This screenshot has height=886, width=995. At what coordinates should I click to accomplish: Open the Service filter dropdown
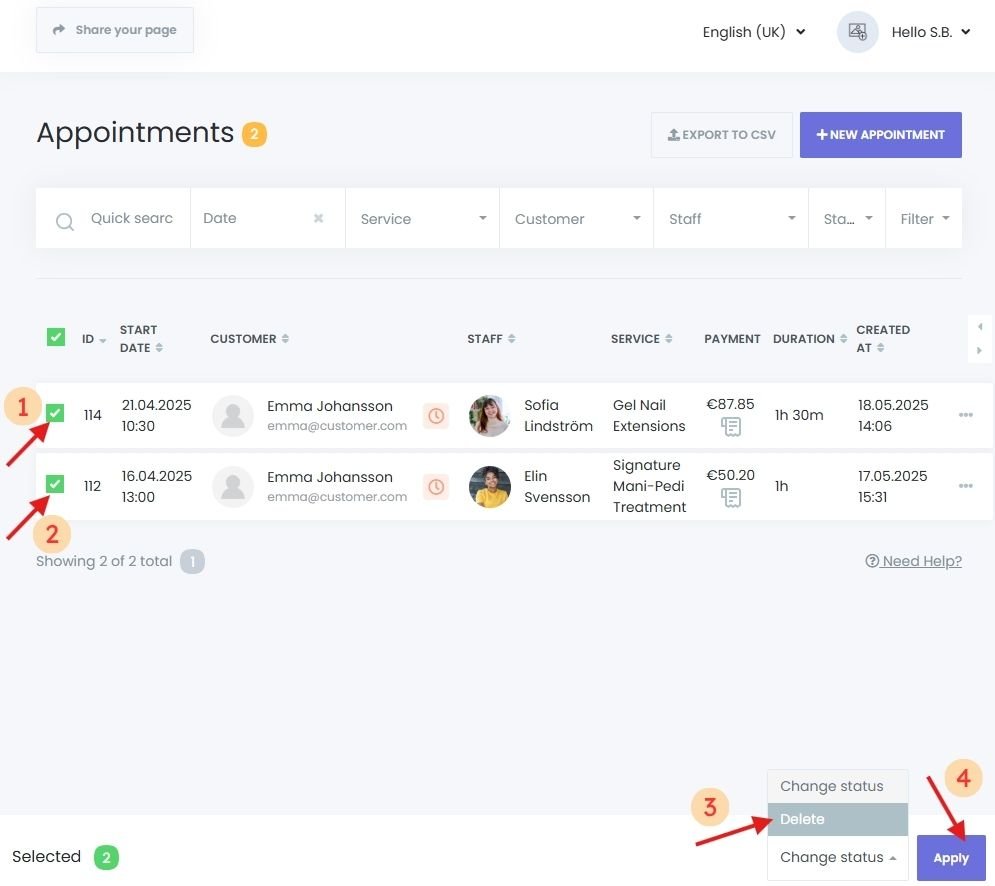[421, 218]
